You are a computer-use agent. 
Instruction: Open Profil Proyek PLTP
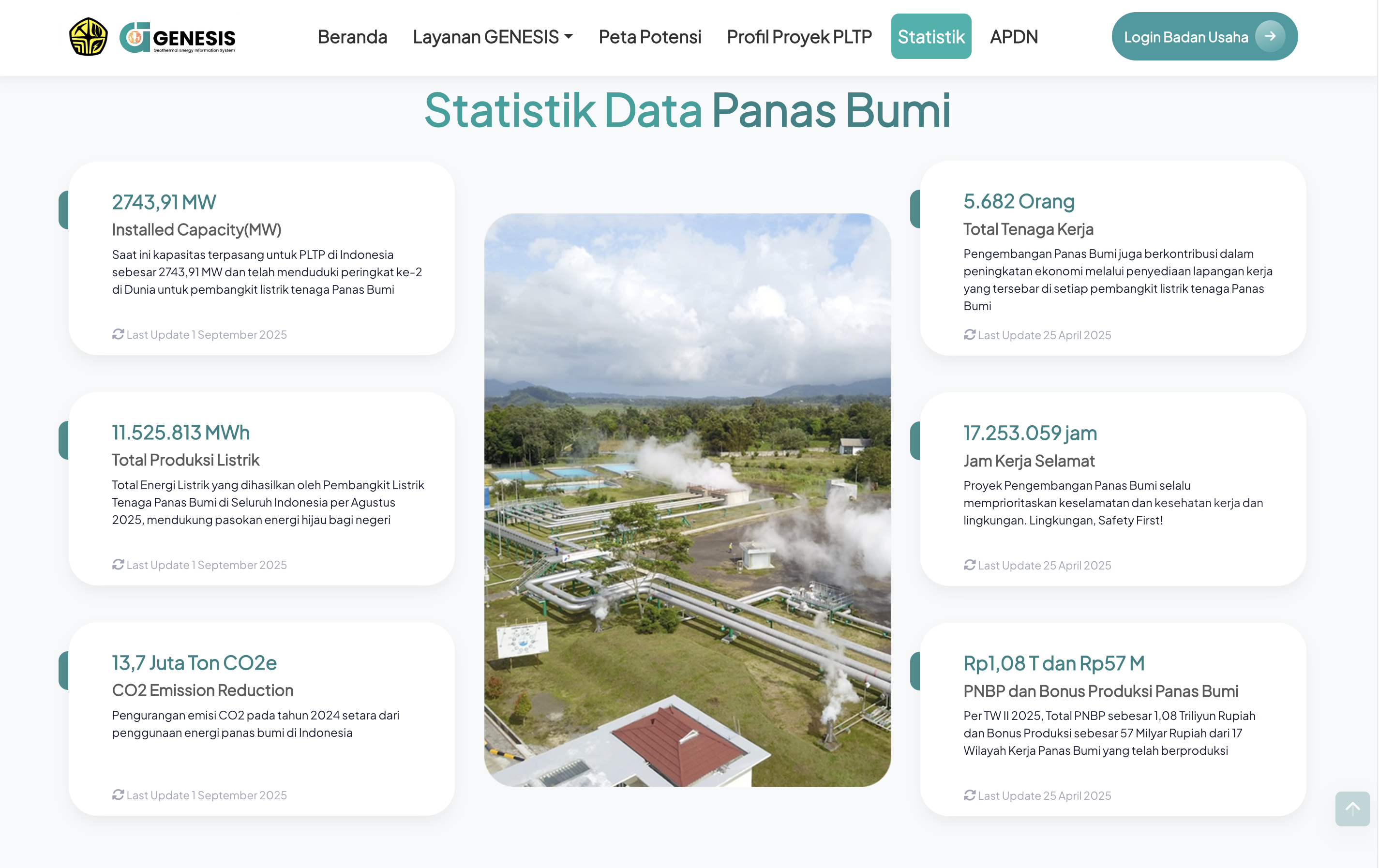click(799, 37)
